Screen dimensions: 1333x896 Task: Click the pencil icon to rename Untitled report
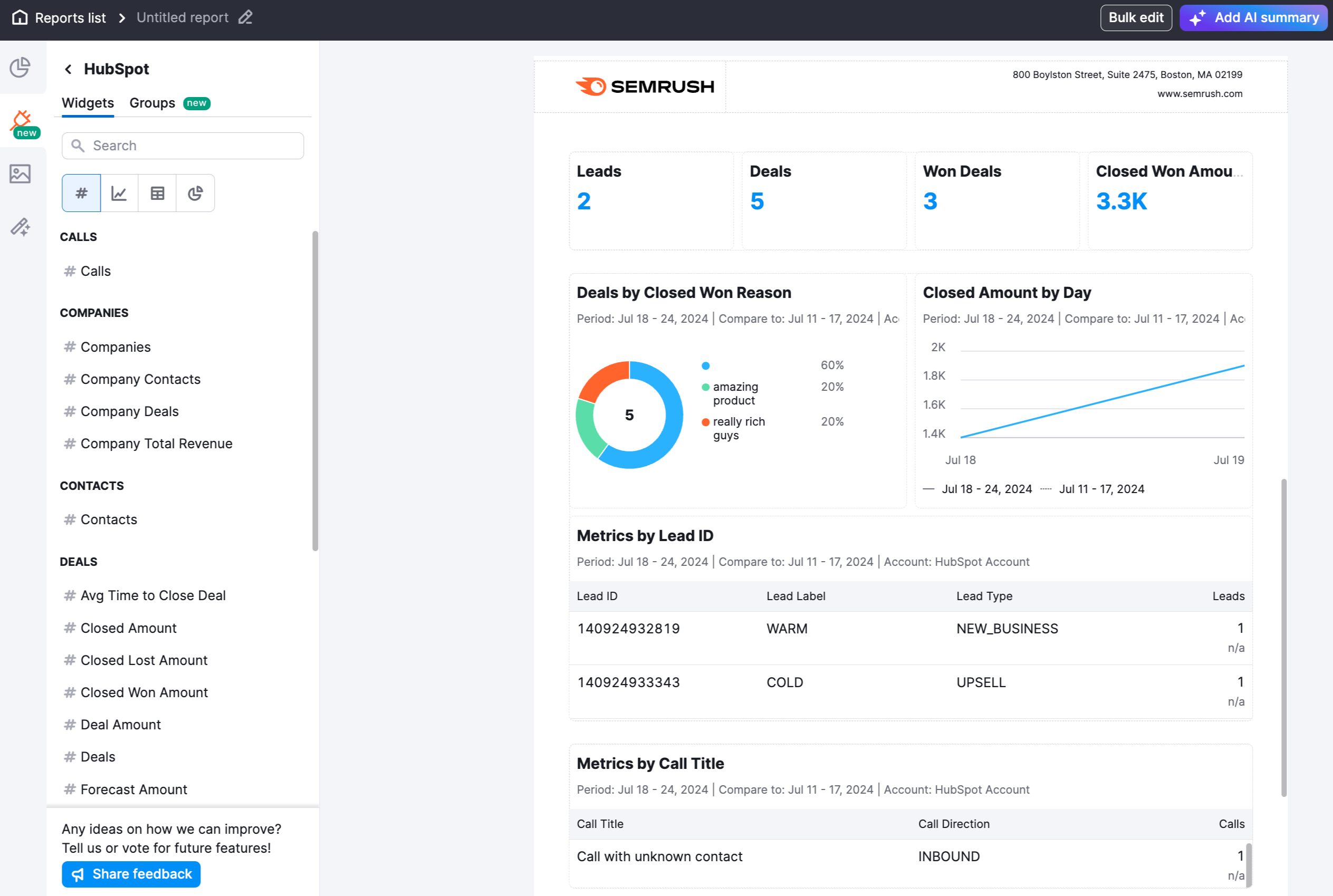click(x=245, y=17)
